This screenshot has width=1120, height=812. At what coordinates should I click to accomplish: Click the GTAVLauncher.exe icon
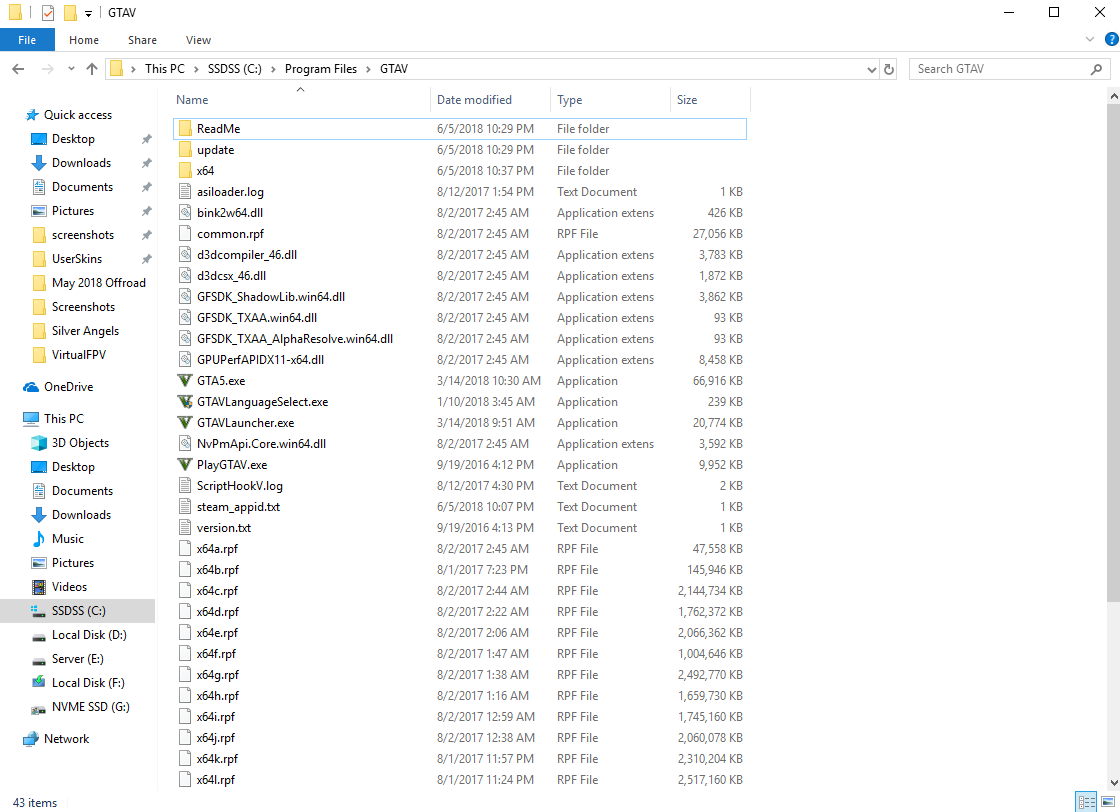tap(185, 423)
